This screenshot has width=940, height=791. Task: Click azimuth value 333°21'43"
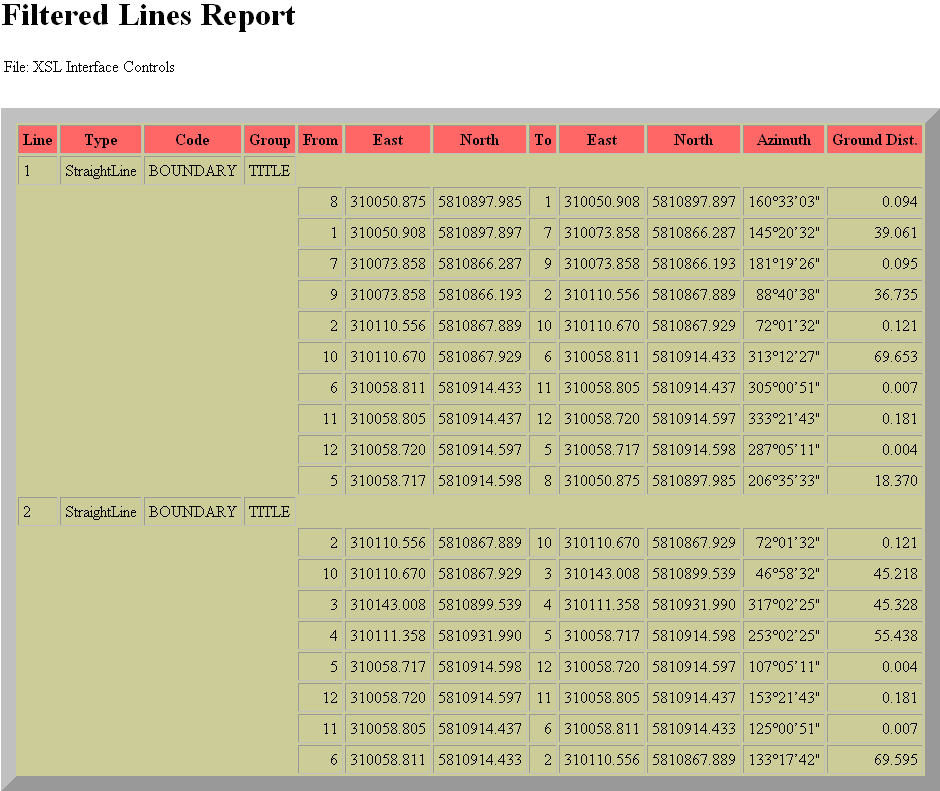784,419
